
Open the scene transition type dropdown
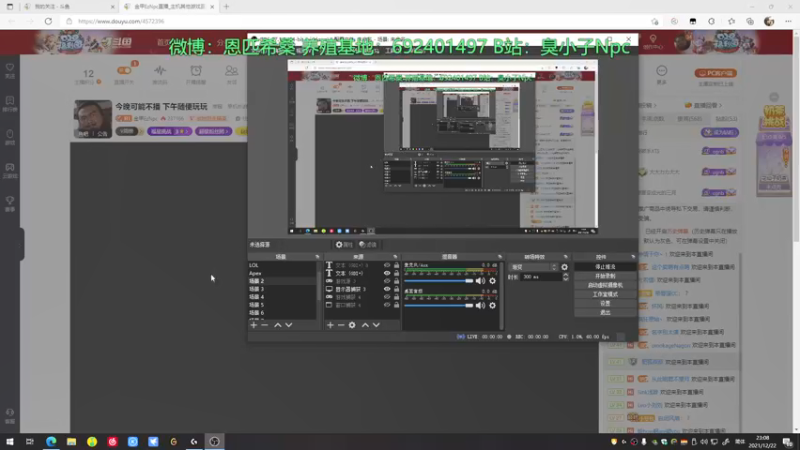[534, 267]
